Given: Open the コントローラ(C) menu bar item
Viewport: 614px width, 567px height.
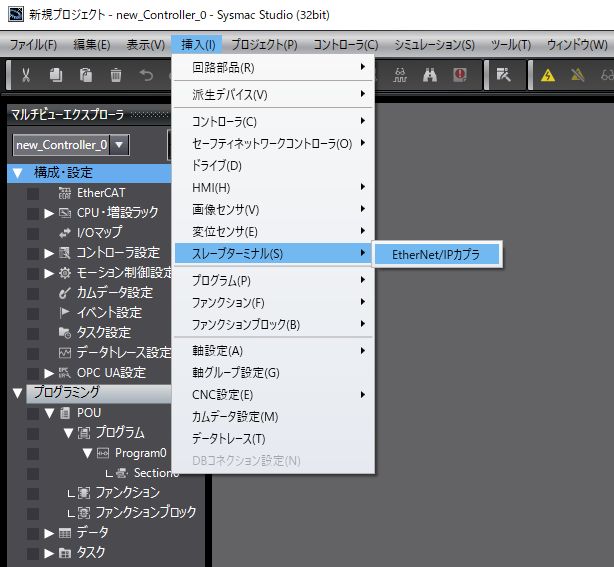Looking at the screenshot, I should click(x=346, y=44).
